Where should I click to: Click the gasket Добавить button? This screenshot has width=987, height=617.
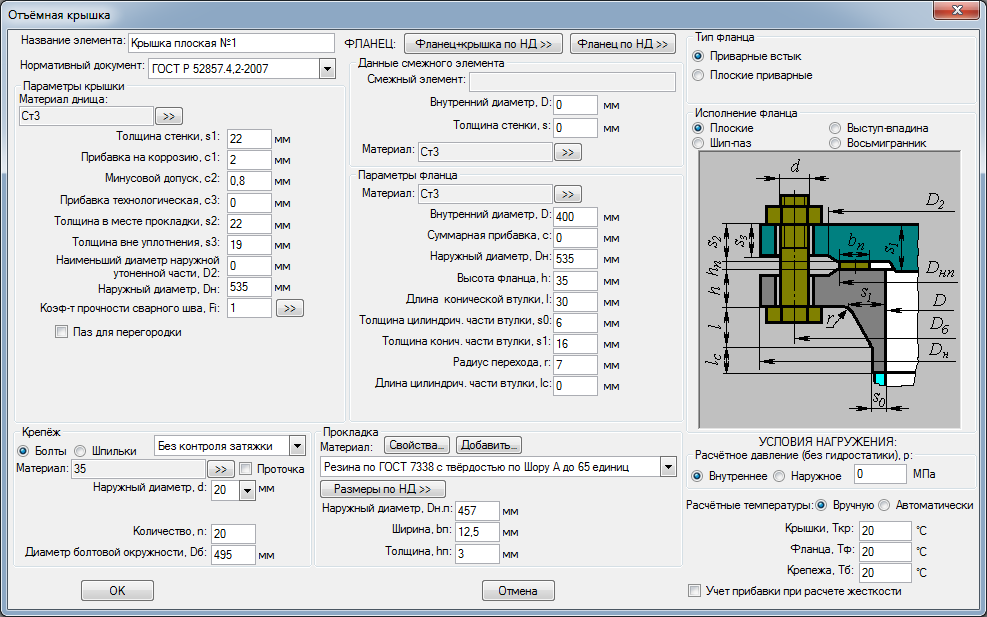(x=489, y=445)
